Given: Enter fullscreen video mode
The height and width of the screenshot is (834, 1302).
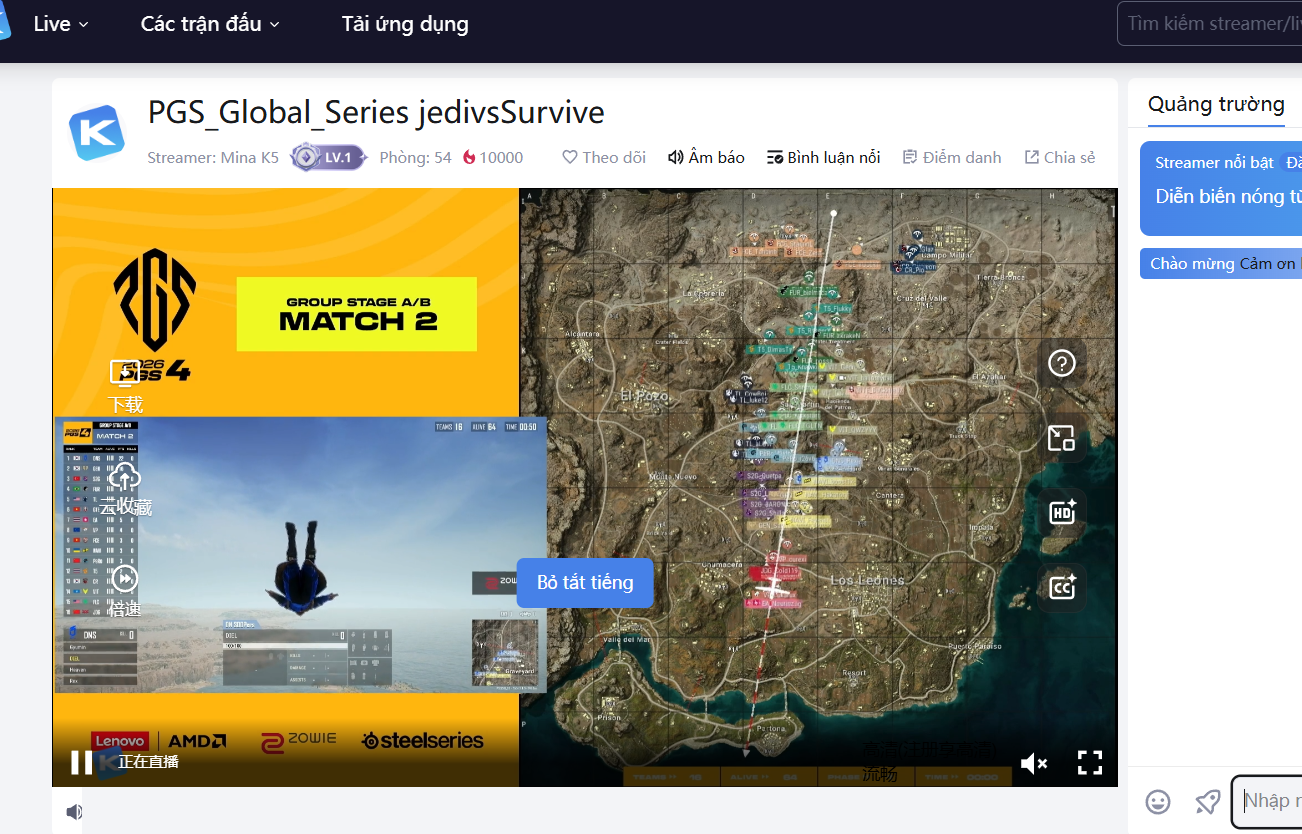Looking at the screenshot, I should [1090, 763].
